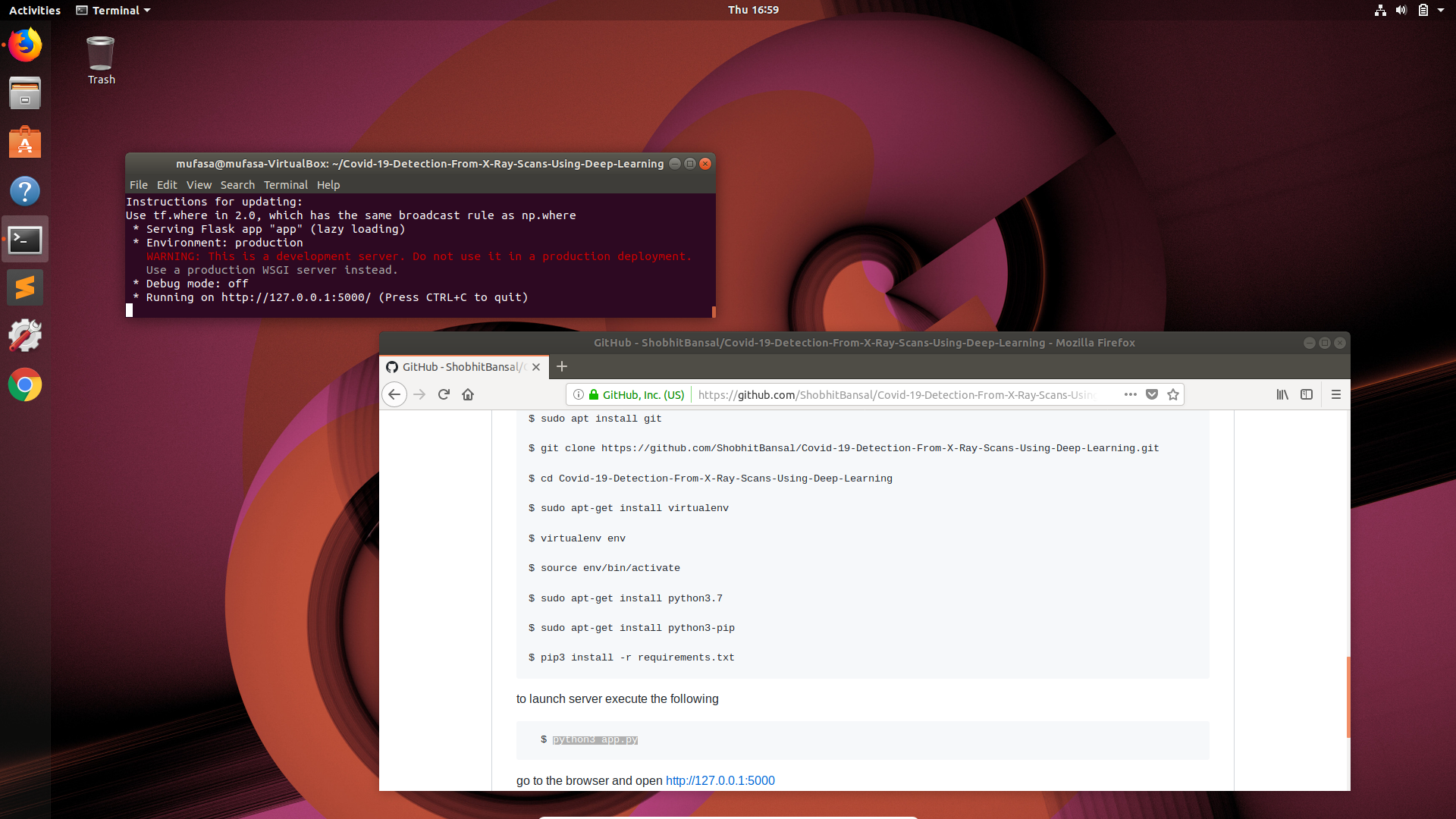
Task: Open Activities overview
Action: [35, 10]
